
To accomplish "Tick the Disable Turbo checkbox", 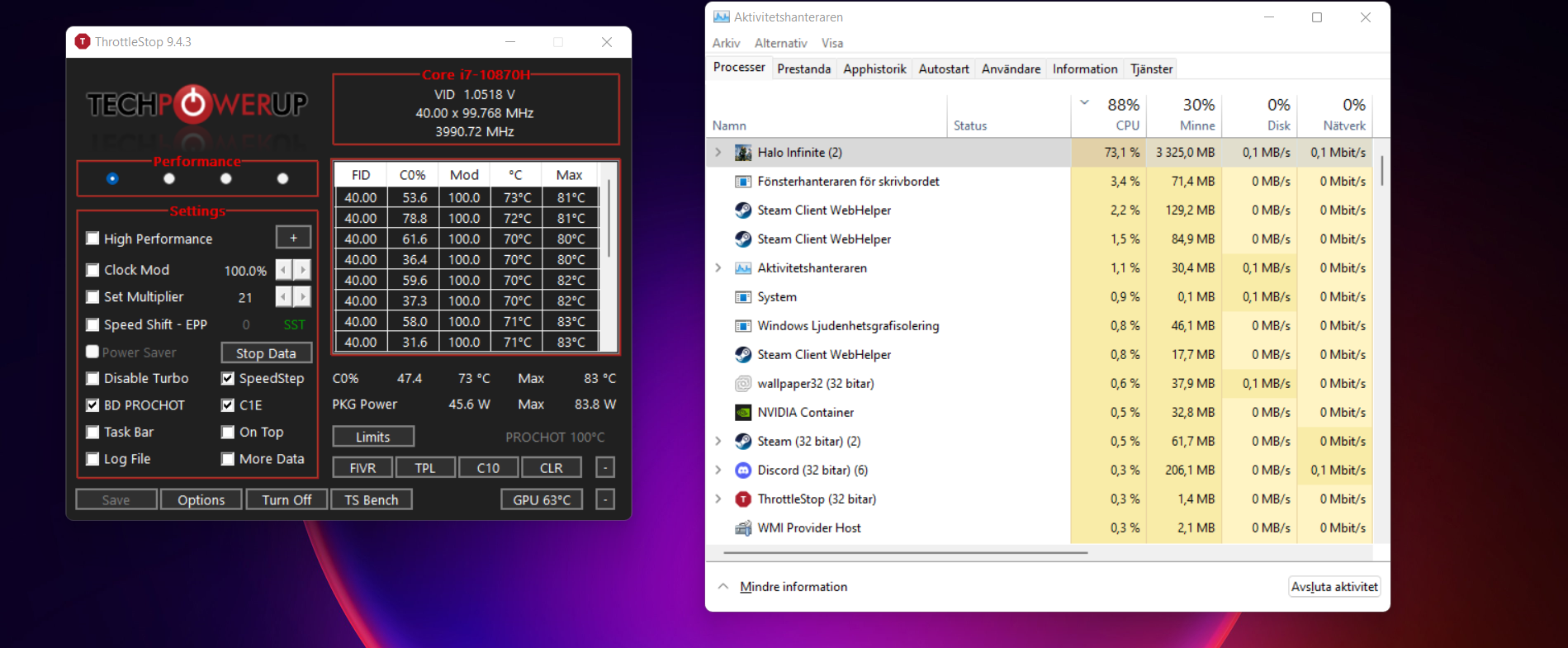I will point(92,379).
